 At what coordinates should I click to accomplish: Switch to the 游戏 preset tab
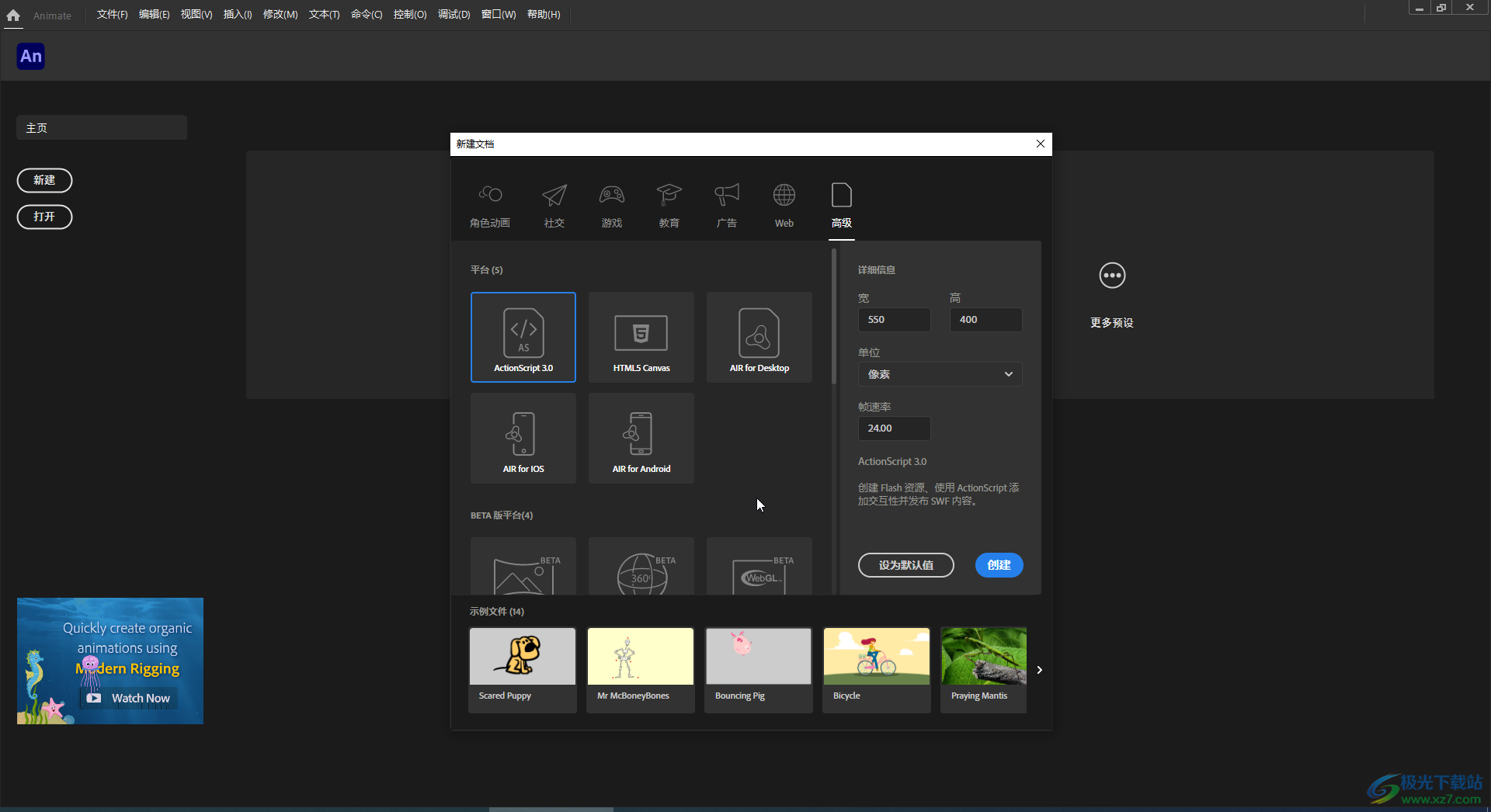tap(612, 206)
